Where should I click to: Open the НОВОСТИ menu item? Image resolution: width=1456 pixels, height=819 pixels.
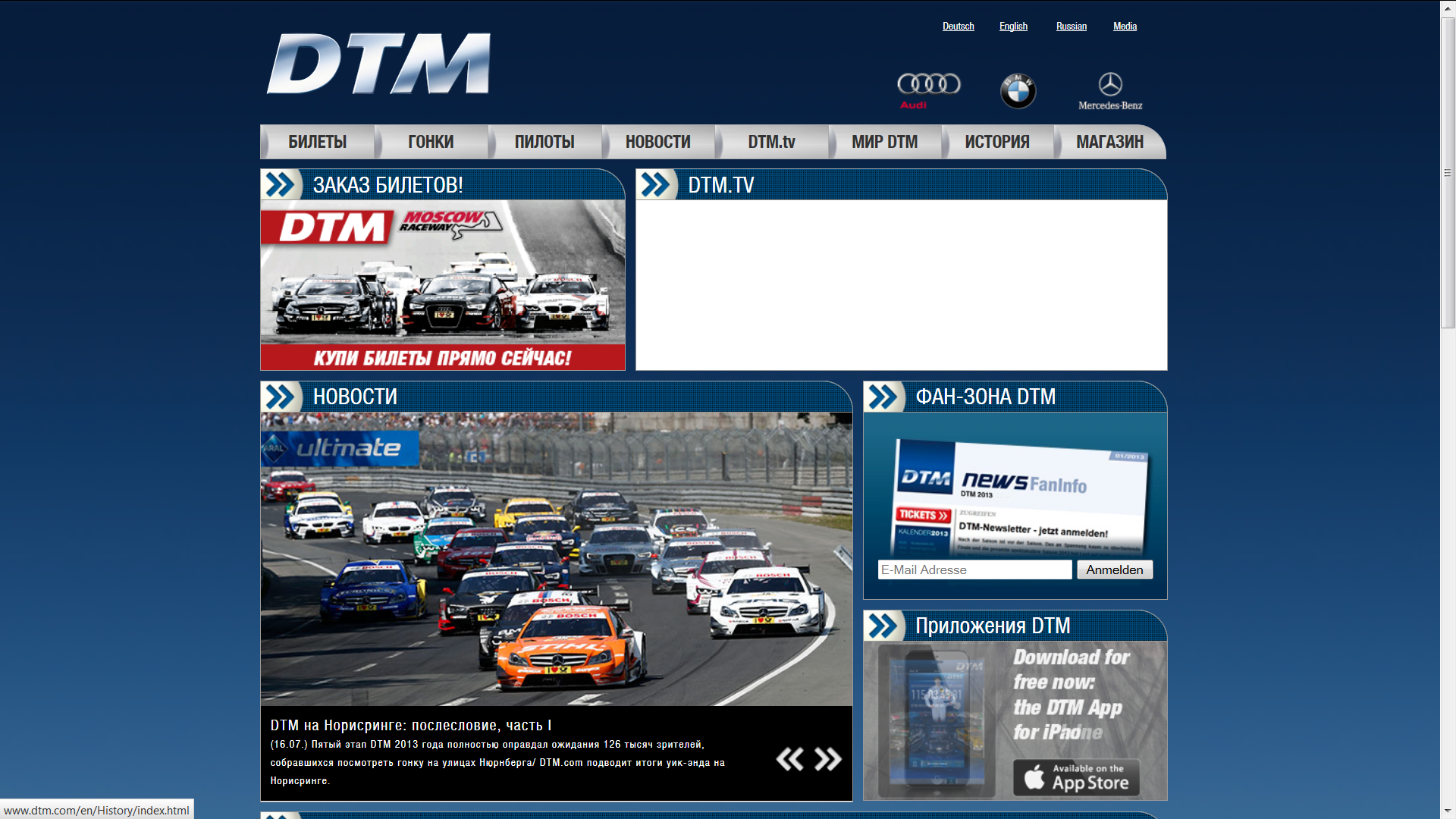click(x=658, y=142)
